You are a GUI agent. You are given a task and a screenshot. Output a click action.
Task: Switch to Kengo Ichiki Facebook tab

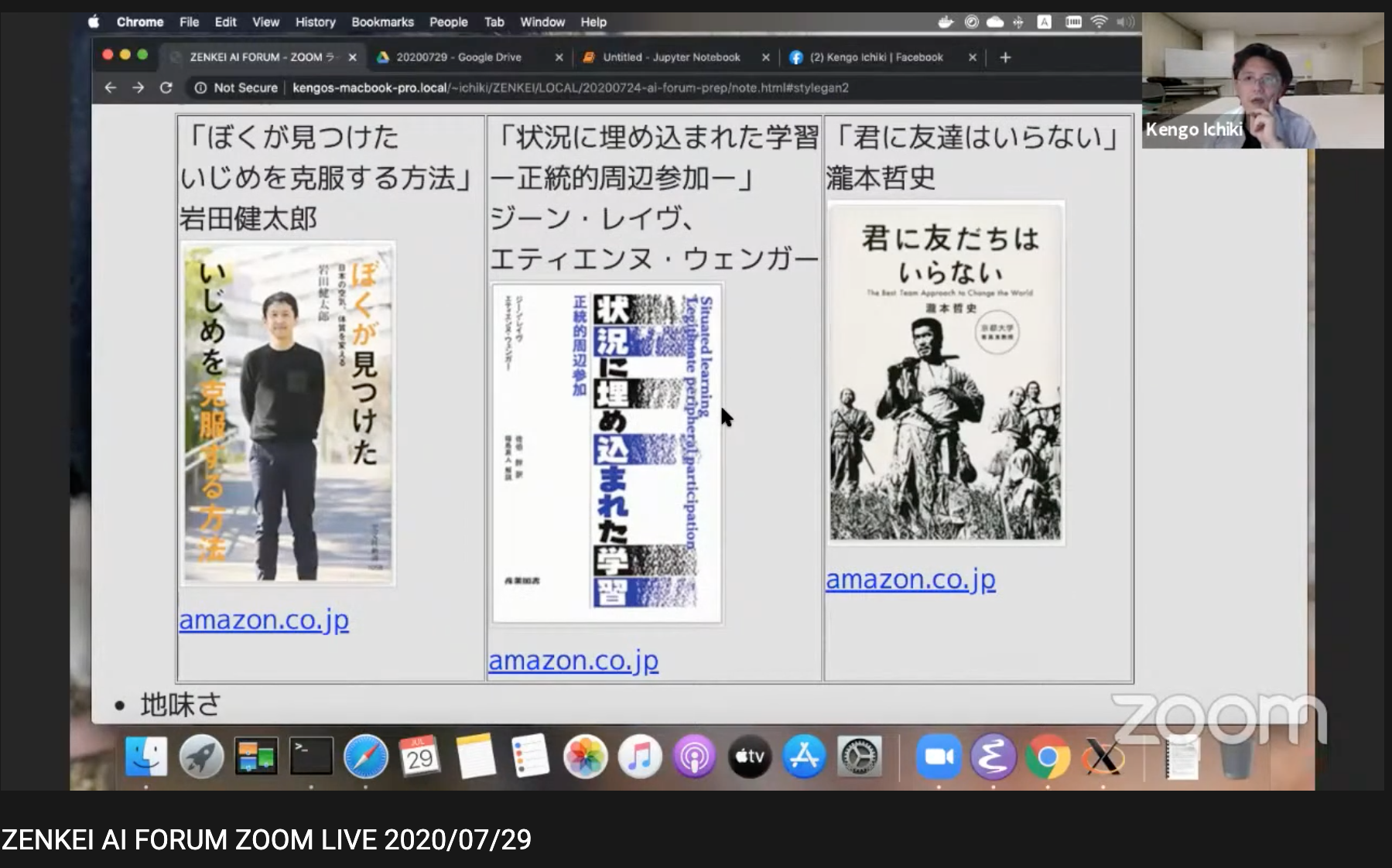coord(876,57)
